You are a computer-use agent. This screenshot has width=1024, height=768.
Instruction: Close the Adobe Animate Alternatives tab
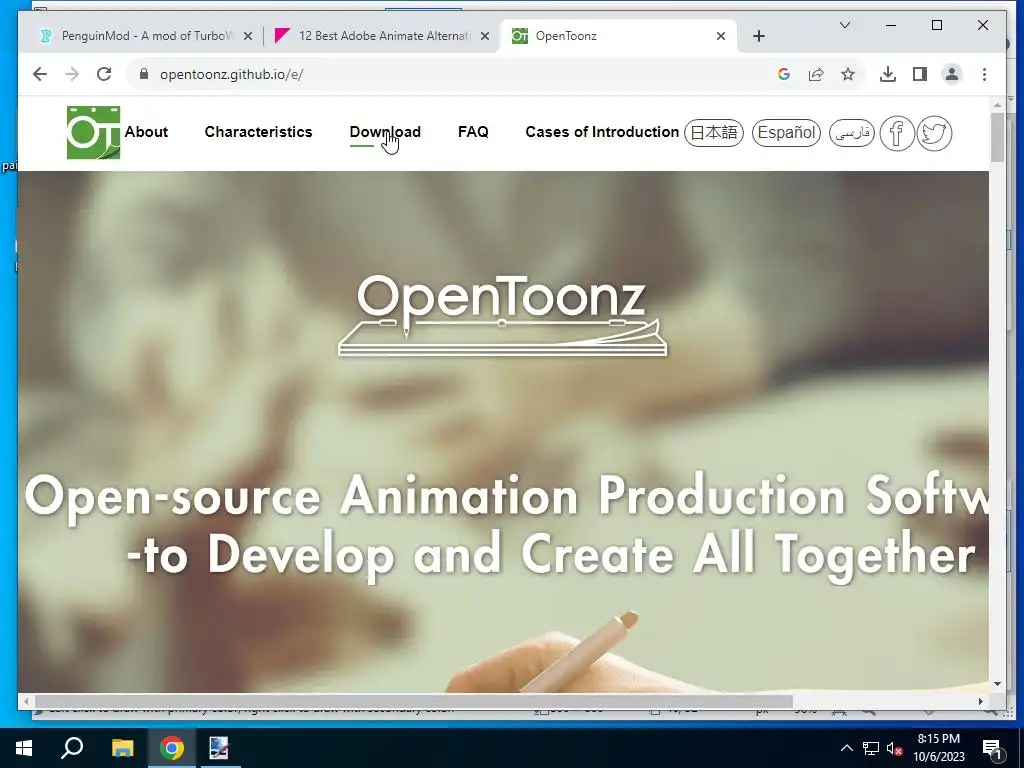point(485,37)
